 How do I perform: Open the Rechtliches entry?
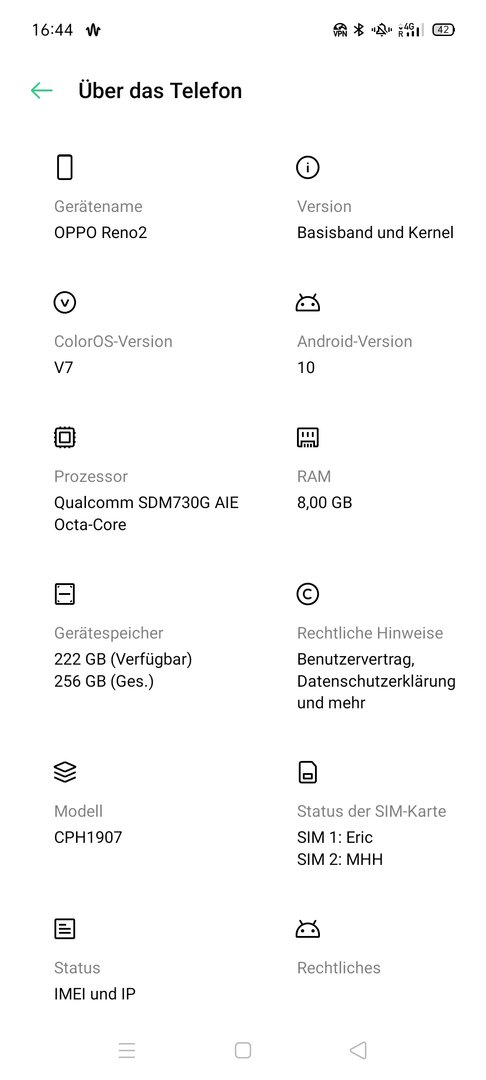click(339, 968)
